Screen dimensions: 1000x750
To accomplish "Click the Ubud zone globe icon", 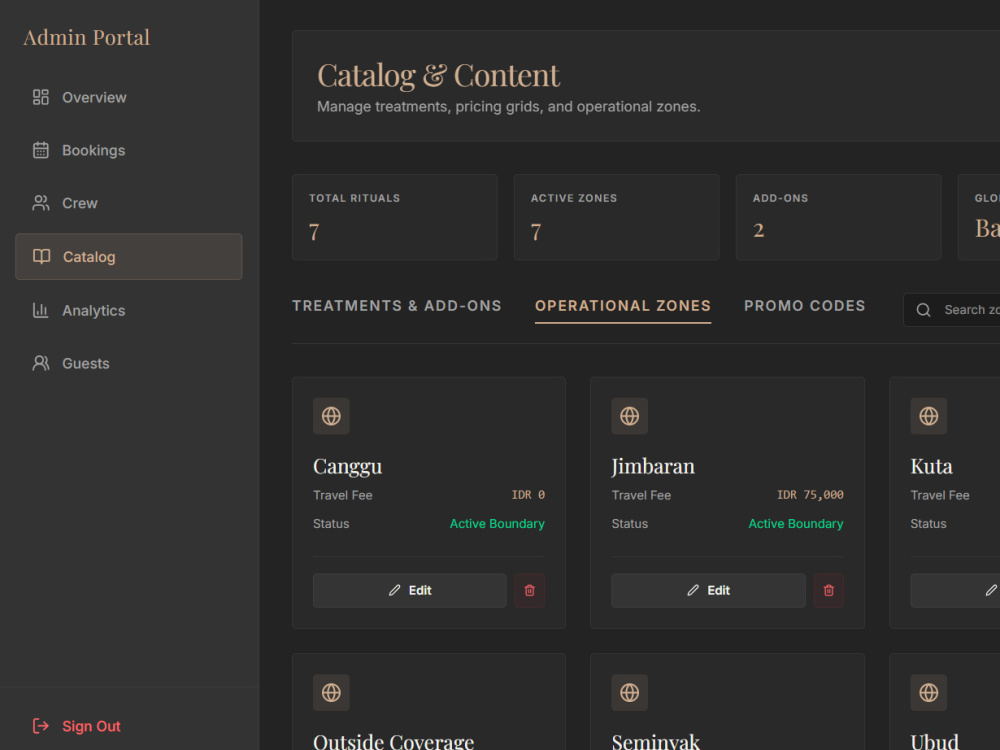I will (929, 693).
